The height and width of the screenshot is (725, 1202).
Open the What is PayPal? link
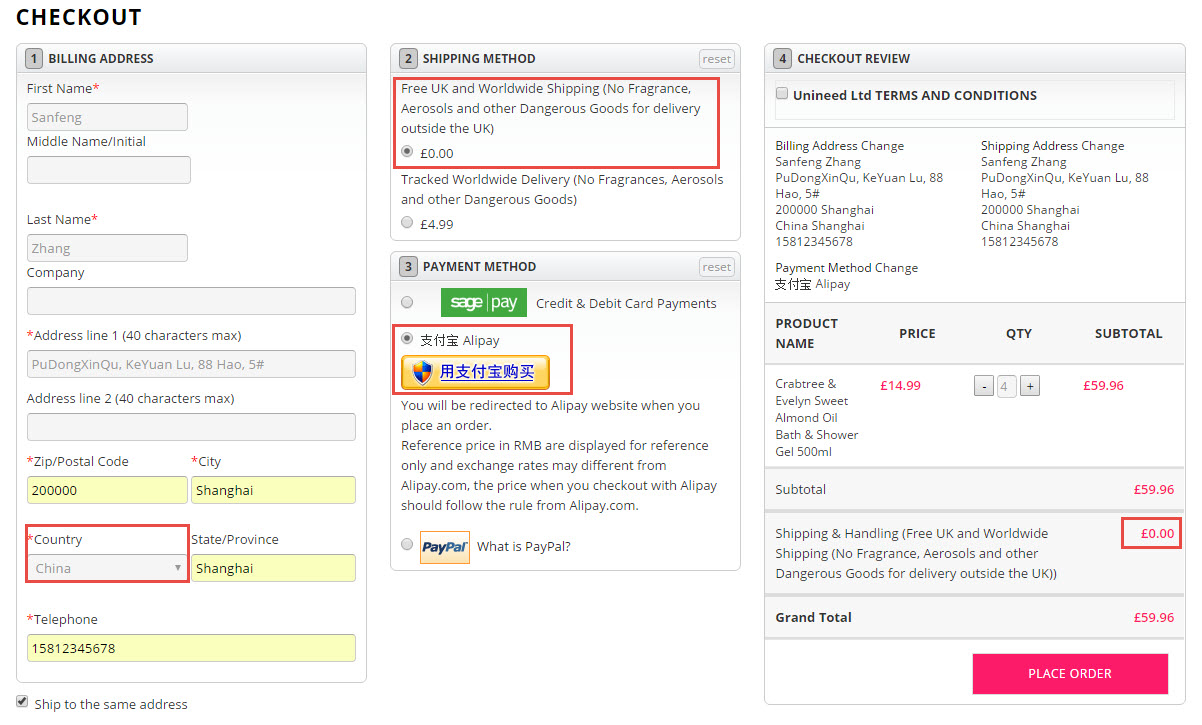[x=524, y=546]
